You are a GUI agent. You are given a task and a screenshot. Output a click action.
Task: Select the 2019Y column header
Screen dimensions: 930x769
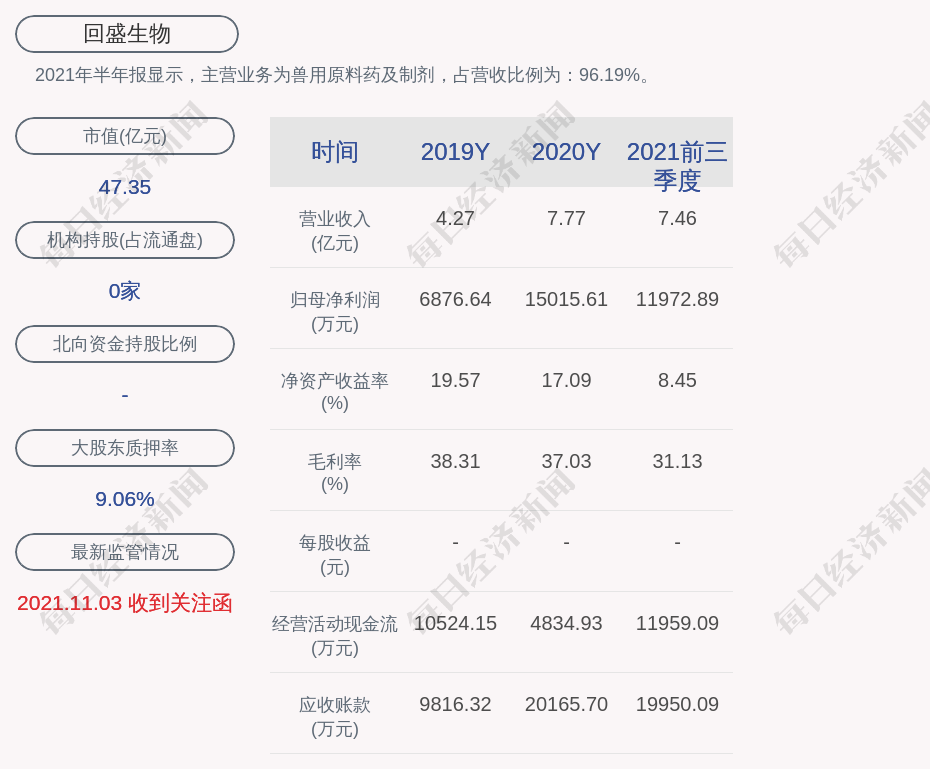point(455,152)
